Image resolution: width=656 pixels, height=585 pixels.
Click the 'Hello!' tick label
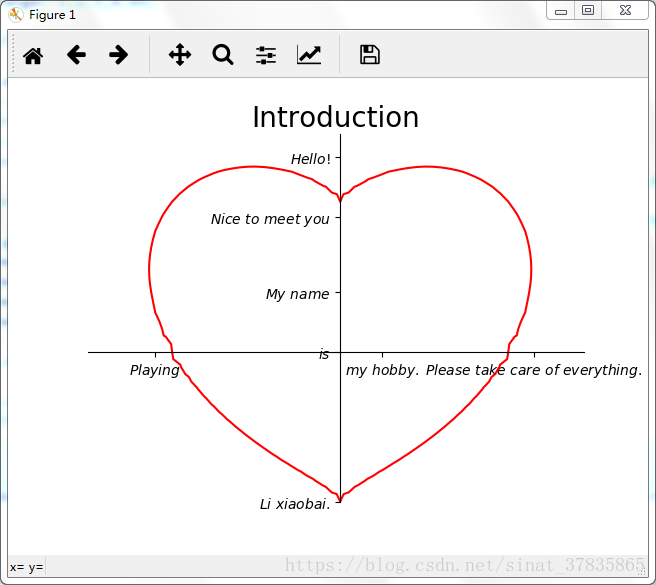click(311, 159)
